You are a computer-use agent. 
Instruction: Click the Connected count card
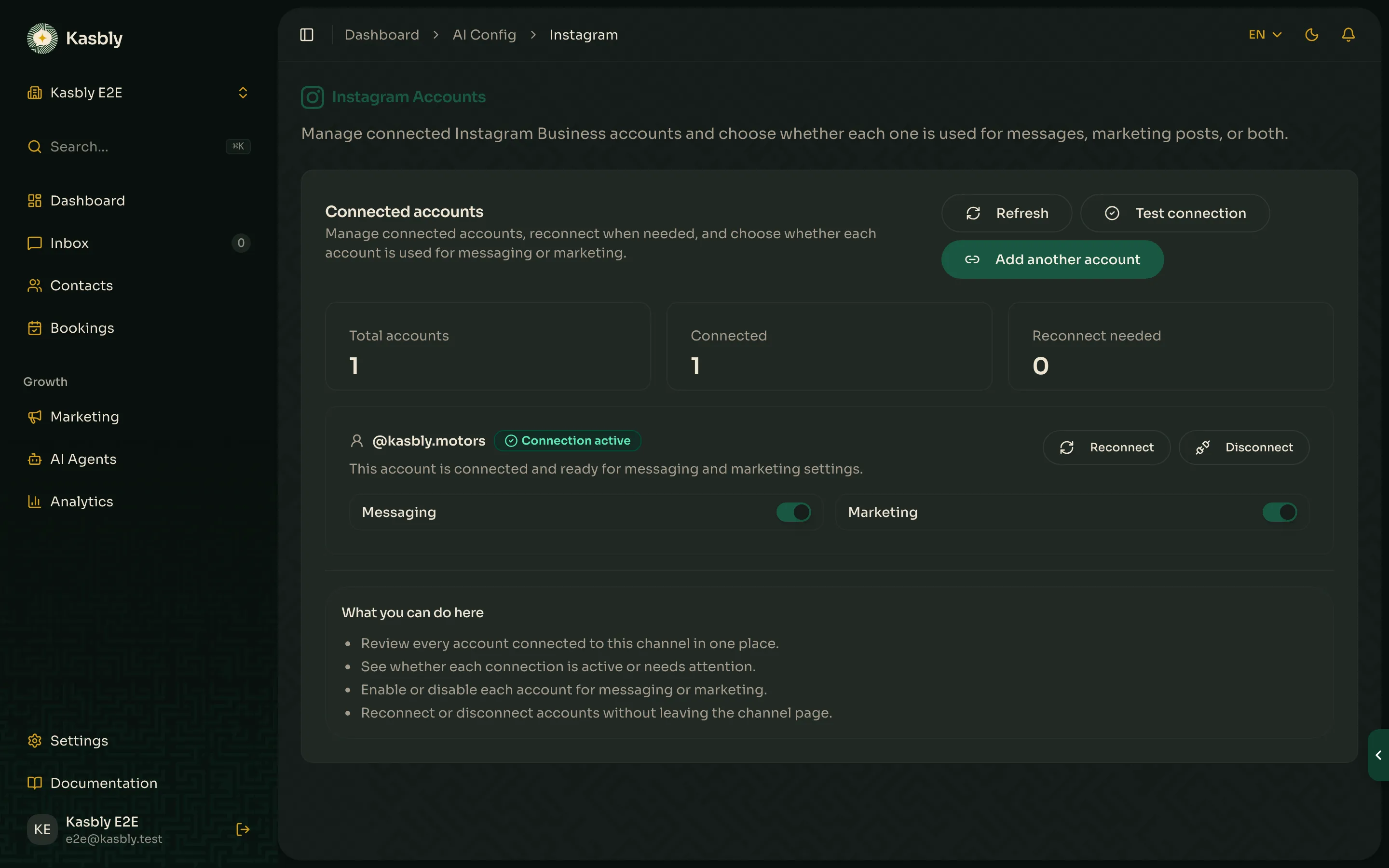click(x=830, y=346)
